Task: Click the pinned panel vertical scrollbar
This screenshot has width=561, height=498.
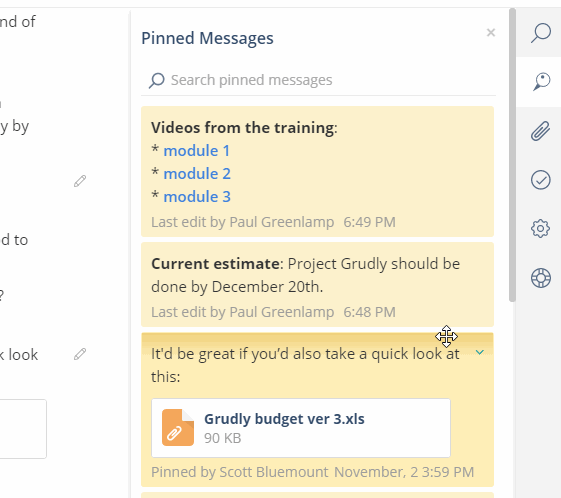Action: [x=512, y=155]
